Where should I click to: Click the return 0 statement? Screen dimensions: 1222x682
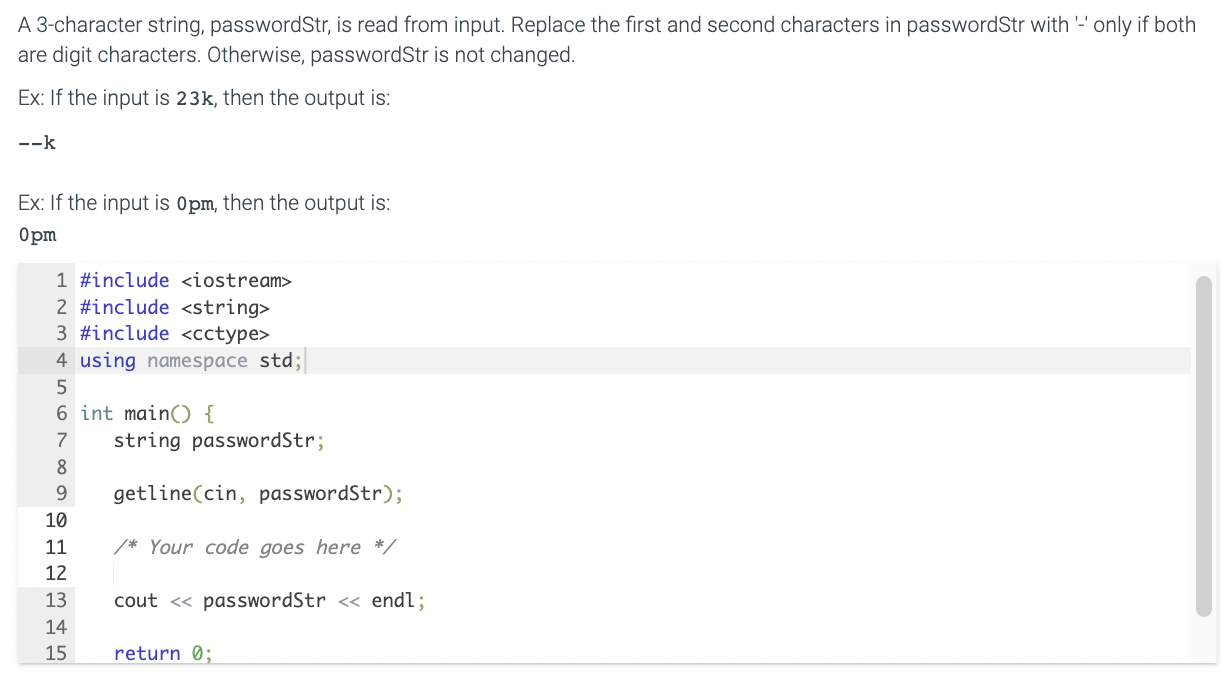pyautogui.click(x=163, y=653)
